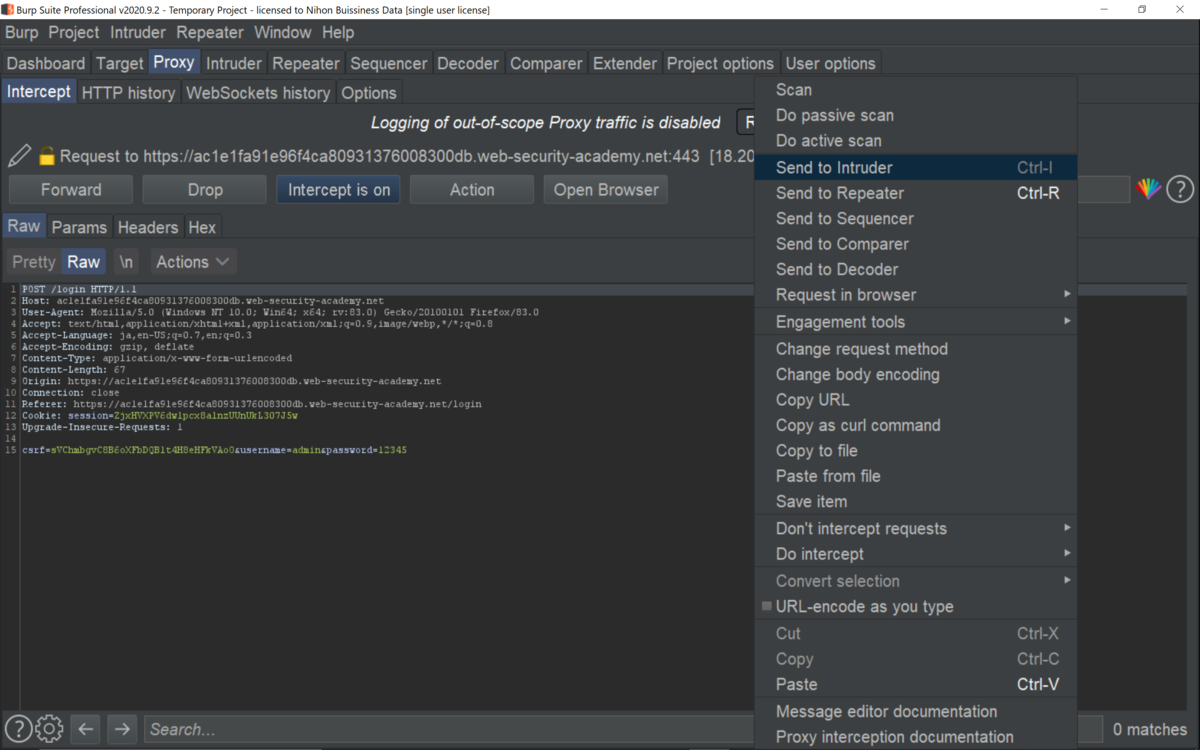The image size is (1200, 750).
Task: Switch the editor to Pretty view
Action: coord(34,262)
